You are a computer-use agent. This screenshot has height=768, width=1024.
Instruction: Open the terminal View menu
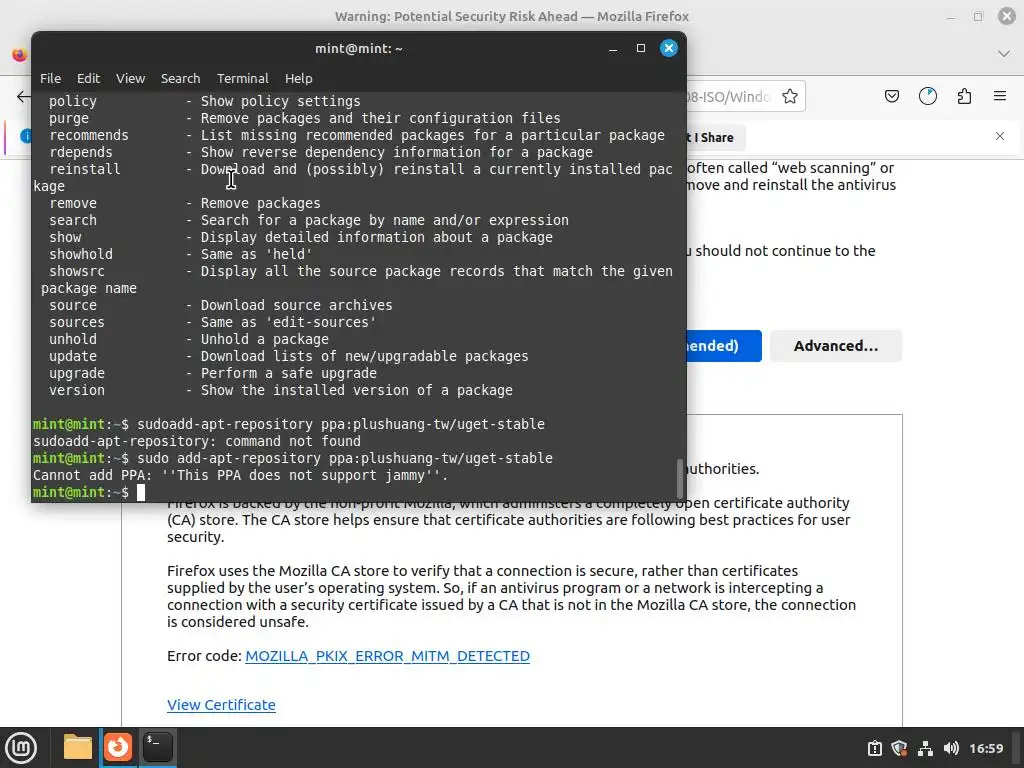pyautogui.click(x=131, y=78)
